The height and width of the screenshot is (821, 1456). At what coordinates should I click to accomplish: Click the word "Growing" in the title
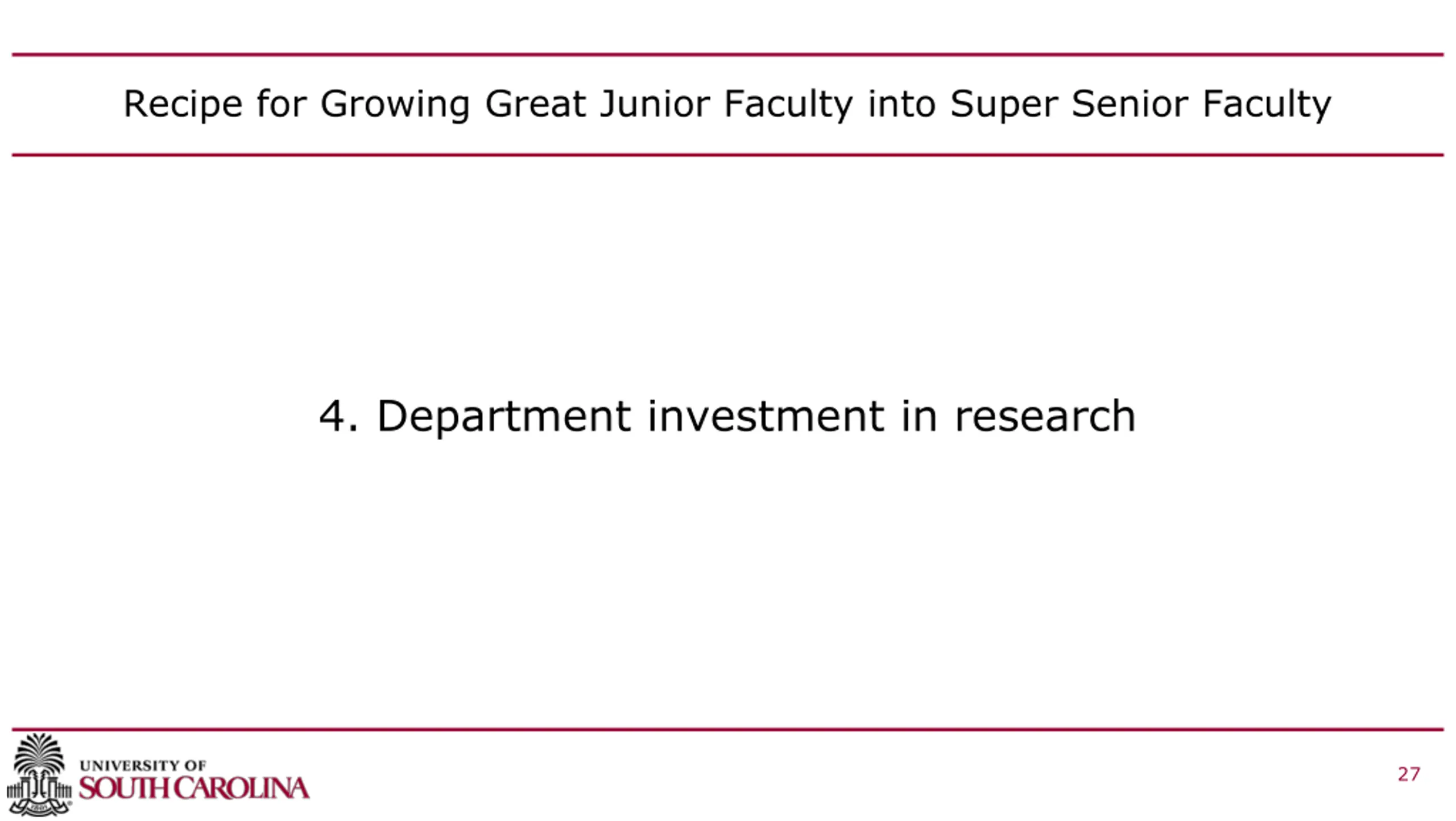click(395, 105)
